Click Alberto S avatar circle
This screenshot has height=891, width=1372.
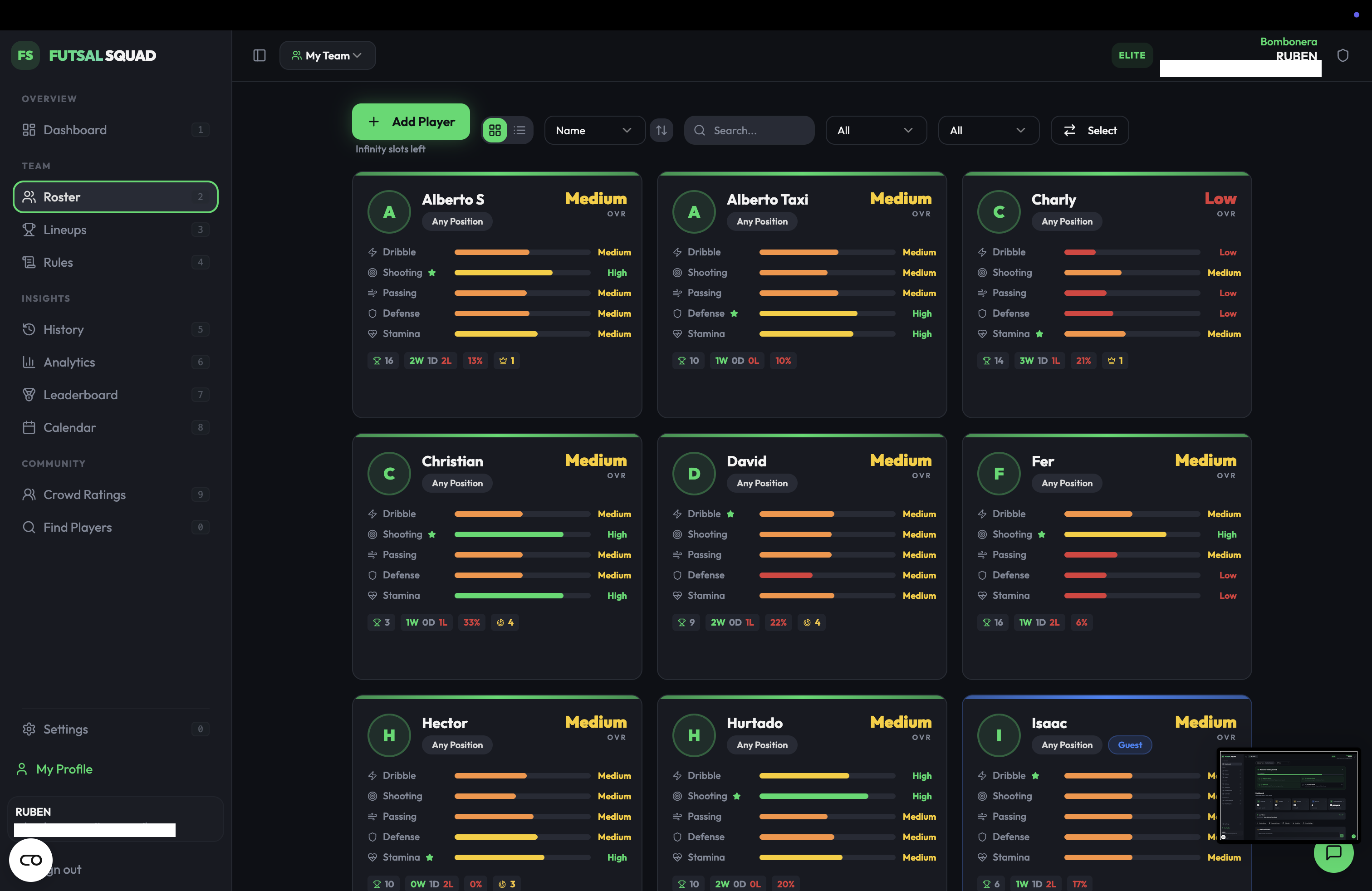click(389, 212)
